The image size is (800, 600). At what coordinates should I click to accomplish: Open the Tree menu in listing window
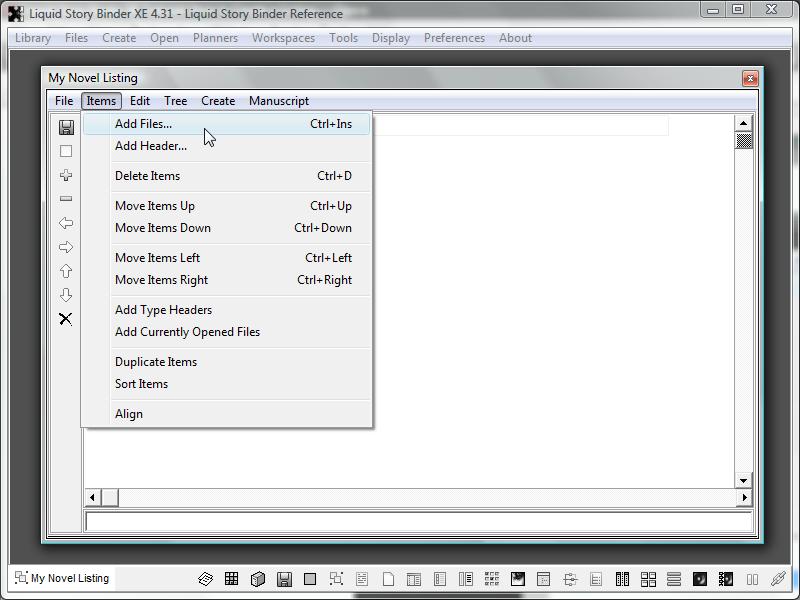tap(175, 101)
